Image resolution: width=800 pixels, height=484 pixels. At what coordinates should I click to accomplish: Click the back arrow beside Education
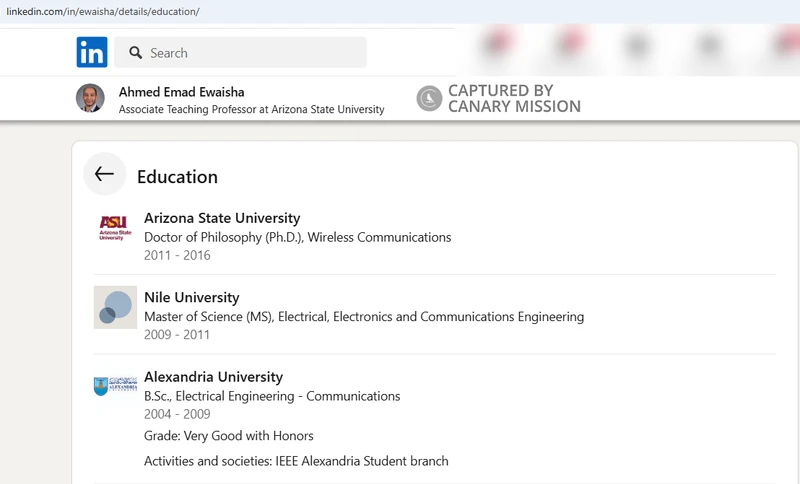tap(104, 174)
